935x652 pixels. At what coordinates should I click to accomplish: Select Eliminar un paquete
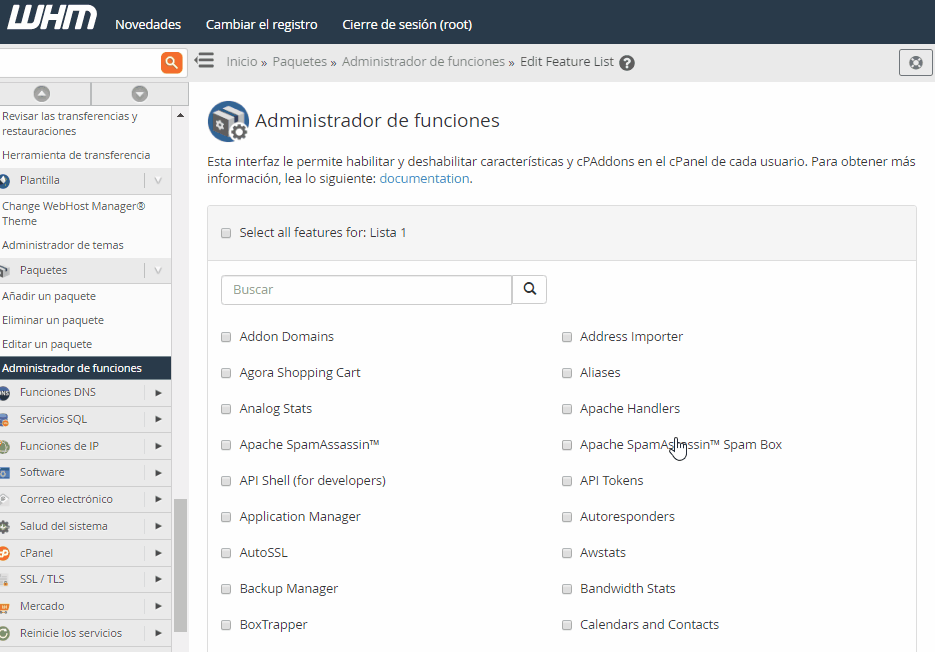coord(53,320)
